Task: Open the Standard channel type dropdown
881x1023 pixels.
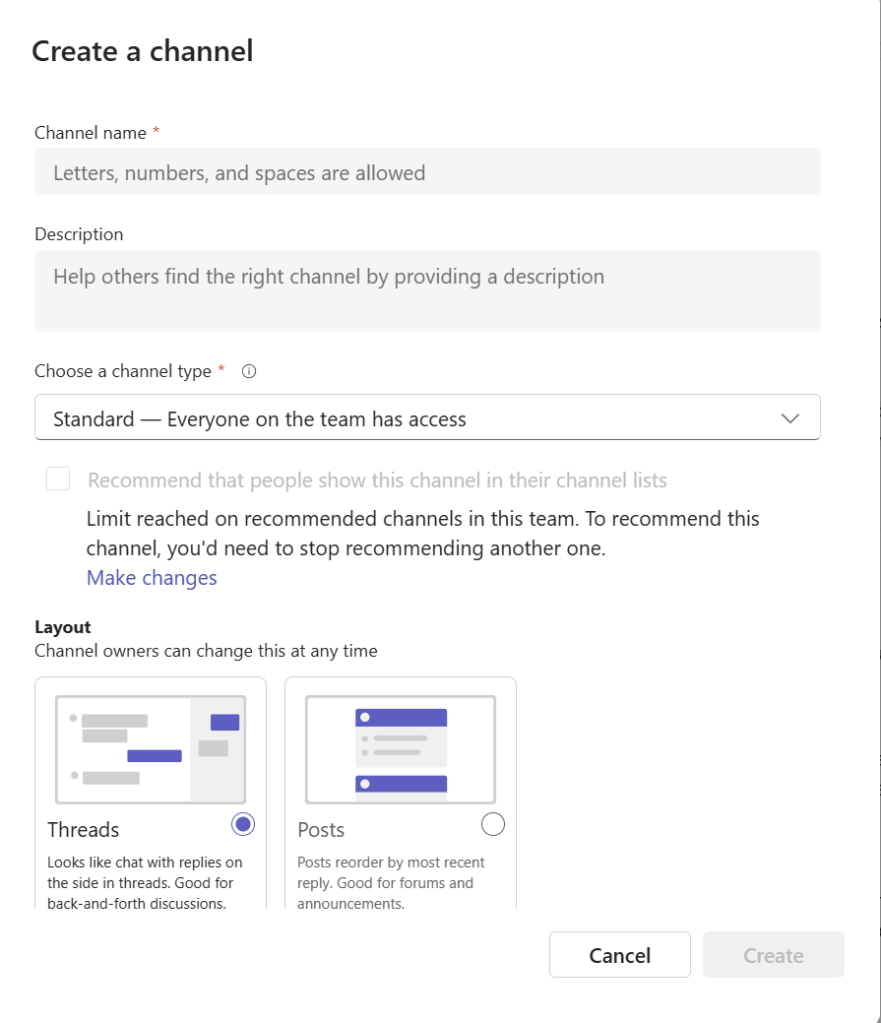Action: click(x=427, y=418)
